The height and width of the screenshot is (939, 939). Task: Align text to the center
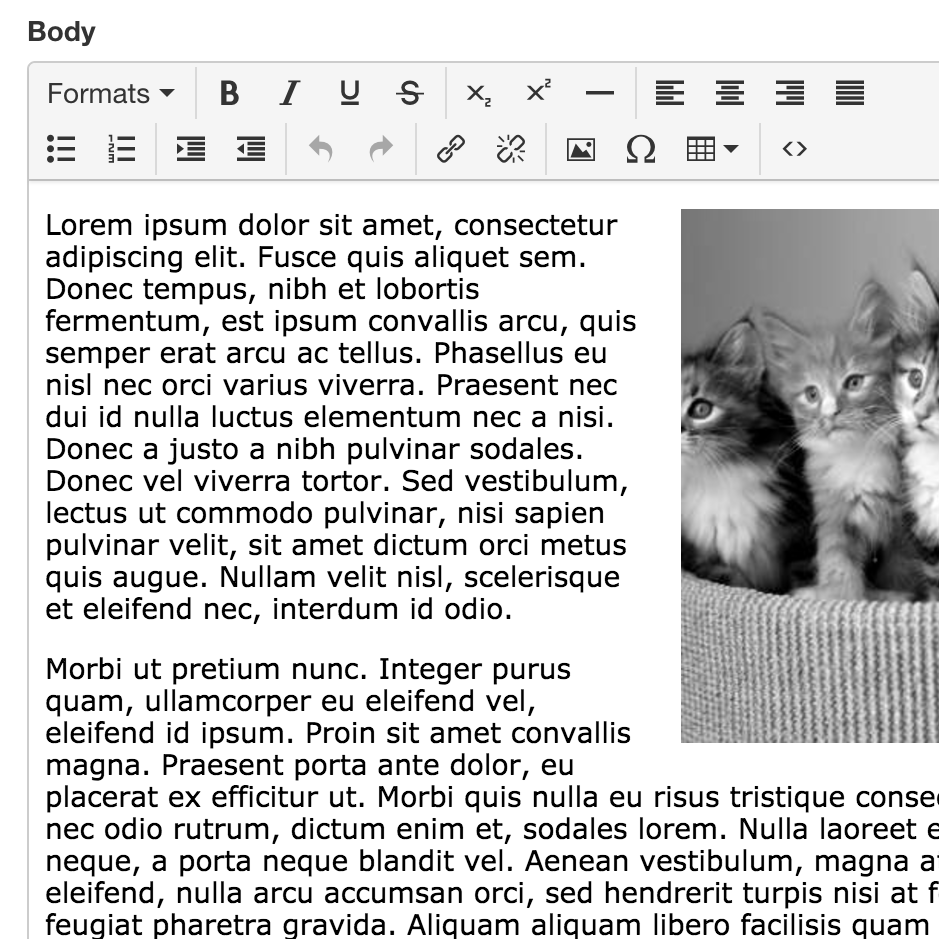point(730,93)
